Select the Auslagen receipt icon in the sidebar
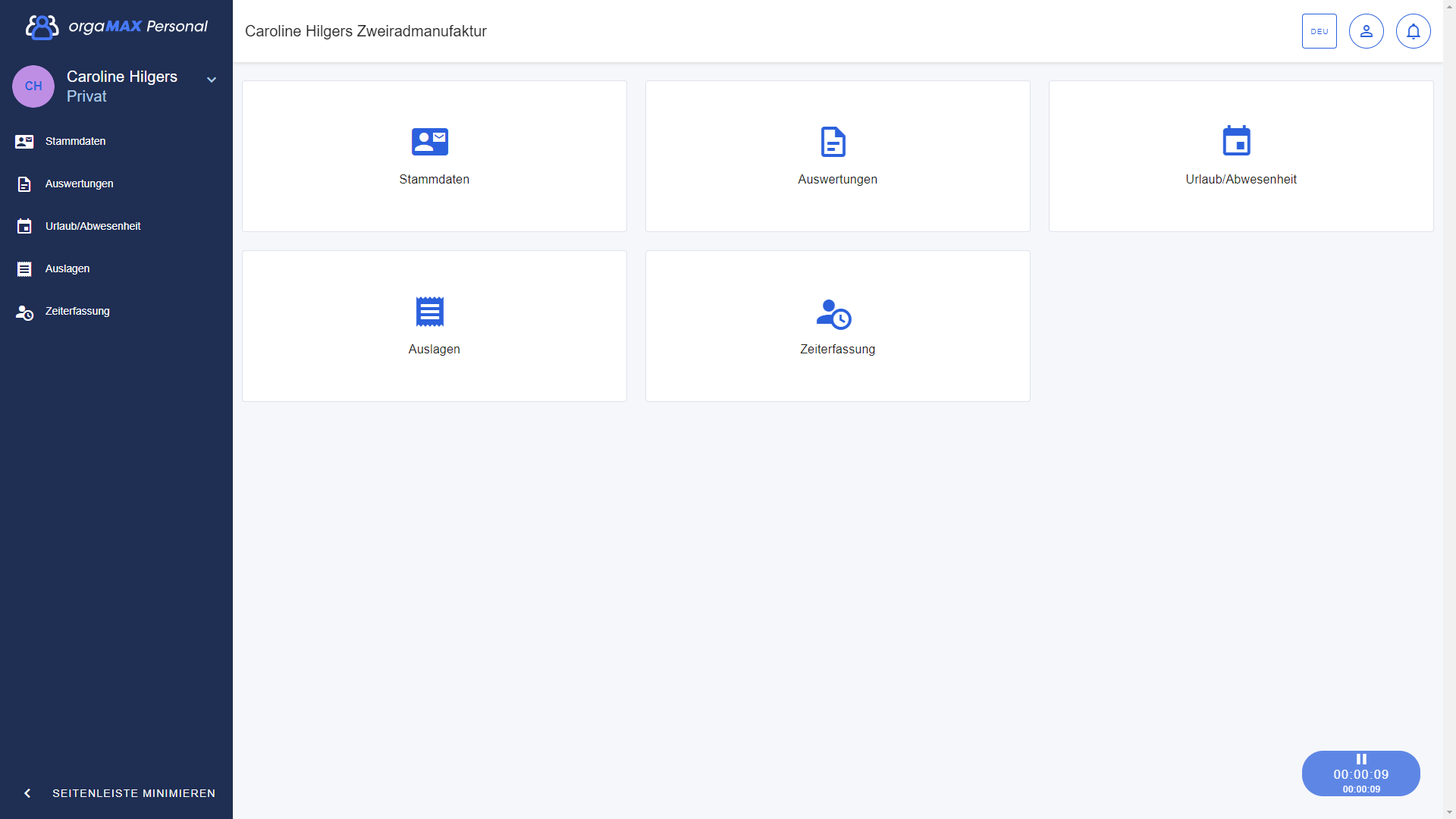This screenshot has height=819, width=1456. [x=25, y=268]
